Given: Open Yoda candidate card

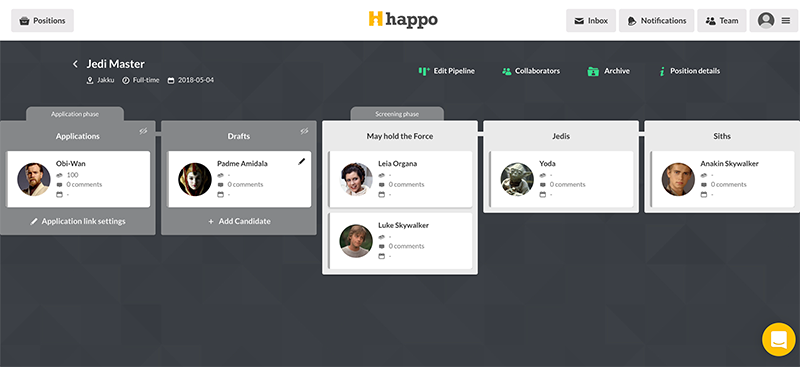Looking at the screenshot, I should [x=561, y=179].
